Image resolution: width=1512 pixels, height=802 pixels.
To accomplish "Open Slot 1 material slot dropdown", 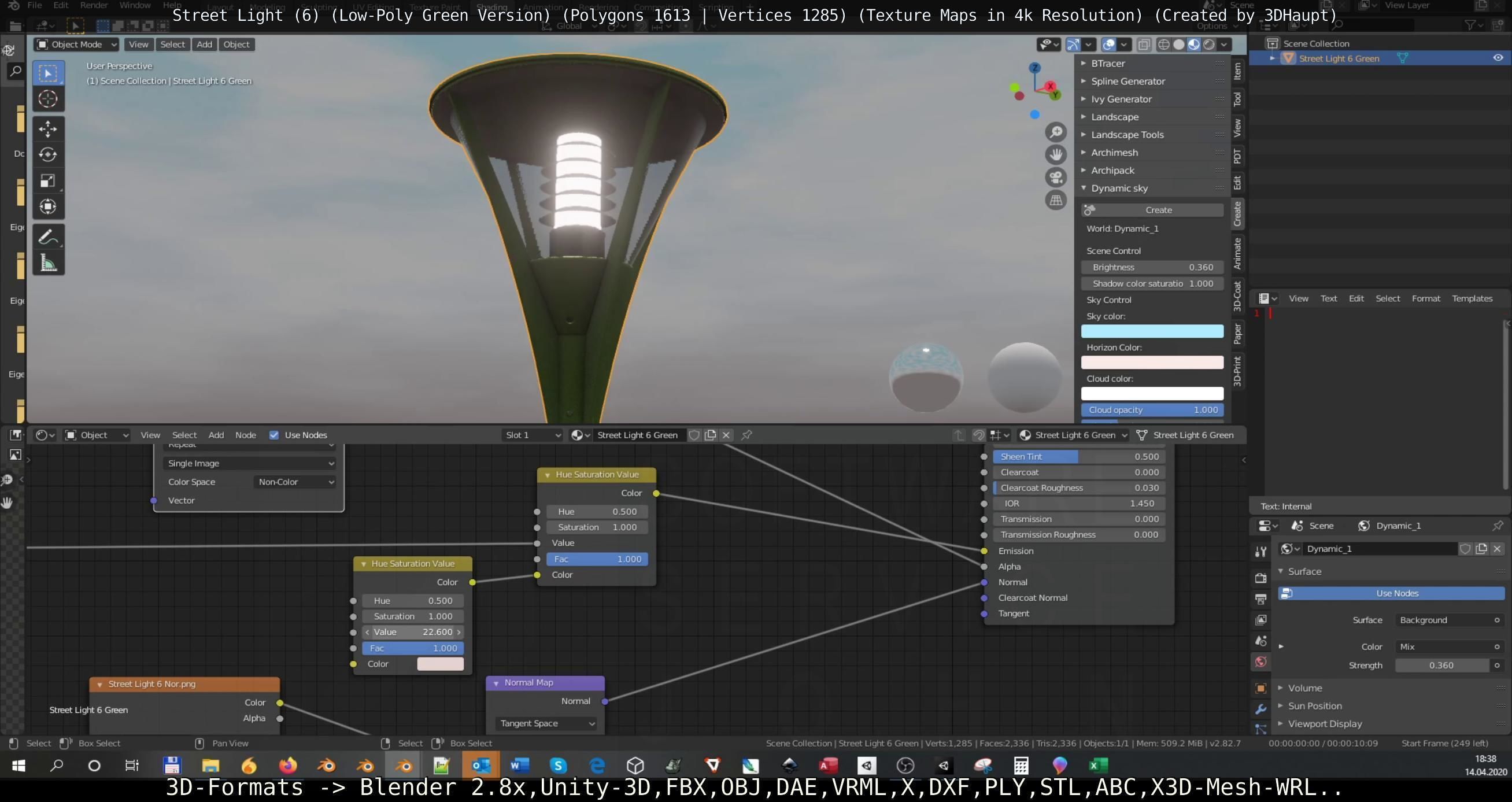I will (x=533, y=435).
